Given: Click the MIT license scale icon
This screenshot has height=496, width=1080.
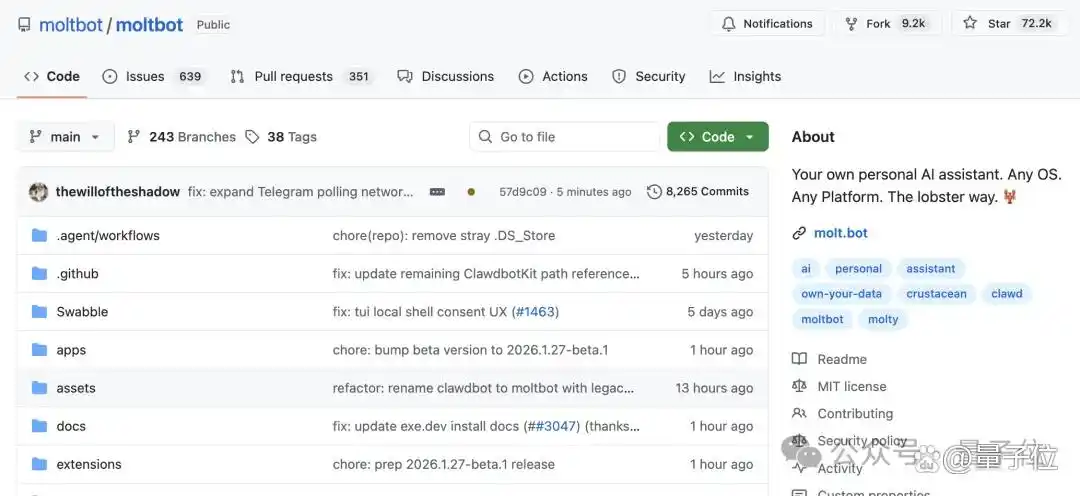Looking at the screenshot, I should tap(799, 386).
